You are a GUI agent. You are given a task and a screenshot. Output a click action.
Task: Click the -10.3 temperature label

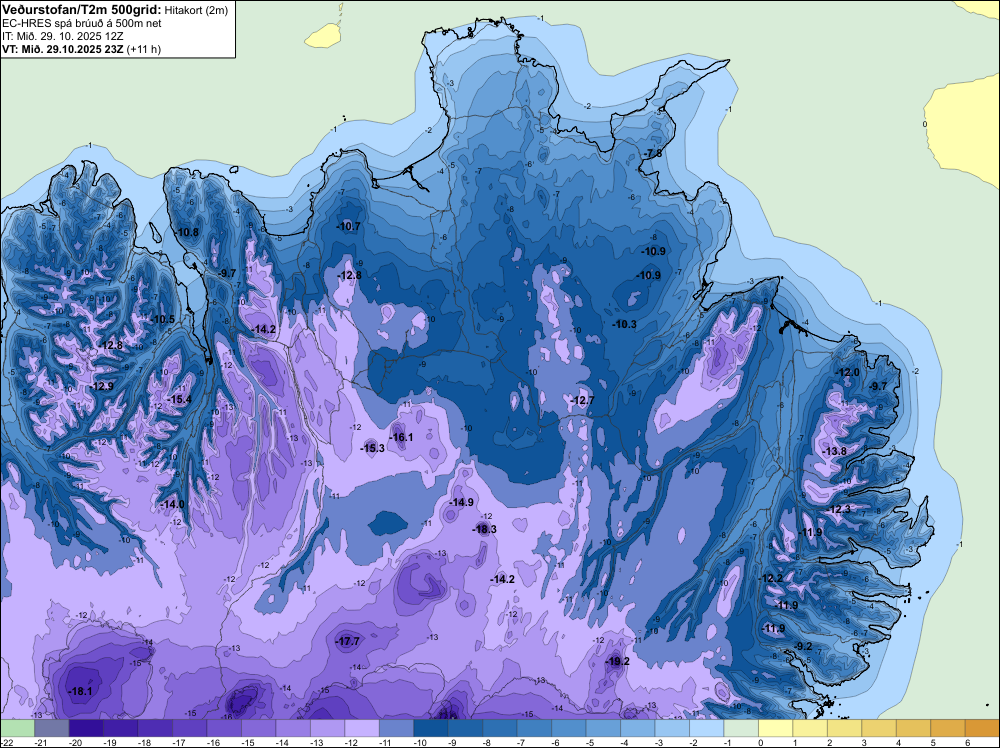click(x=624, y=325)
